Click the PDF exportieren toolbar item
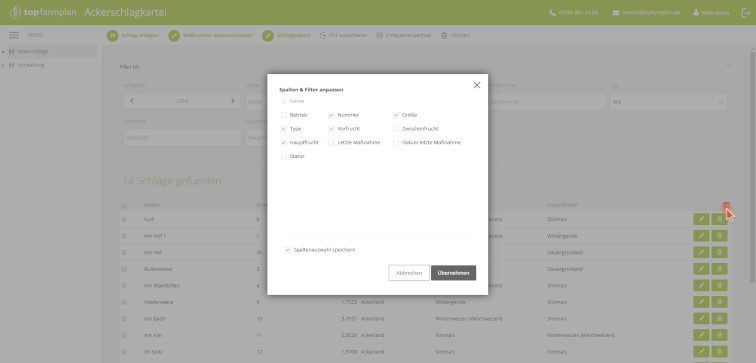 343,36
